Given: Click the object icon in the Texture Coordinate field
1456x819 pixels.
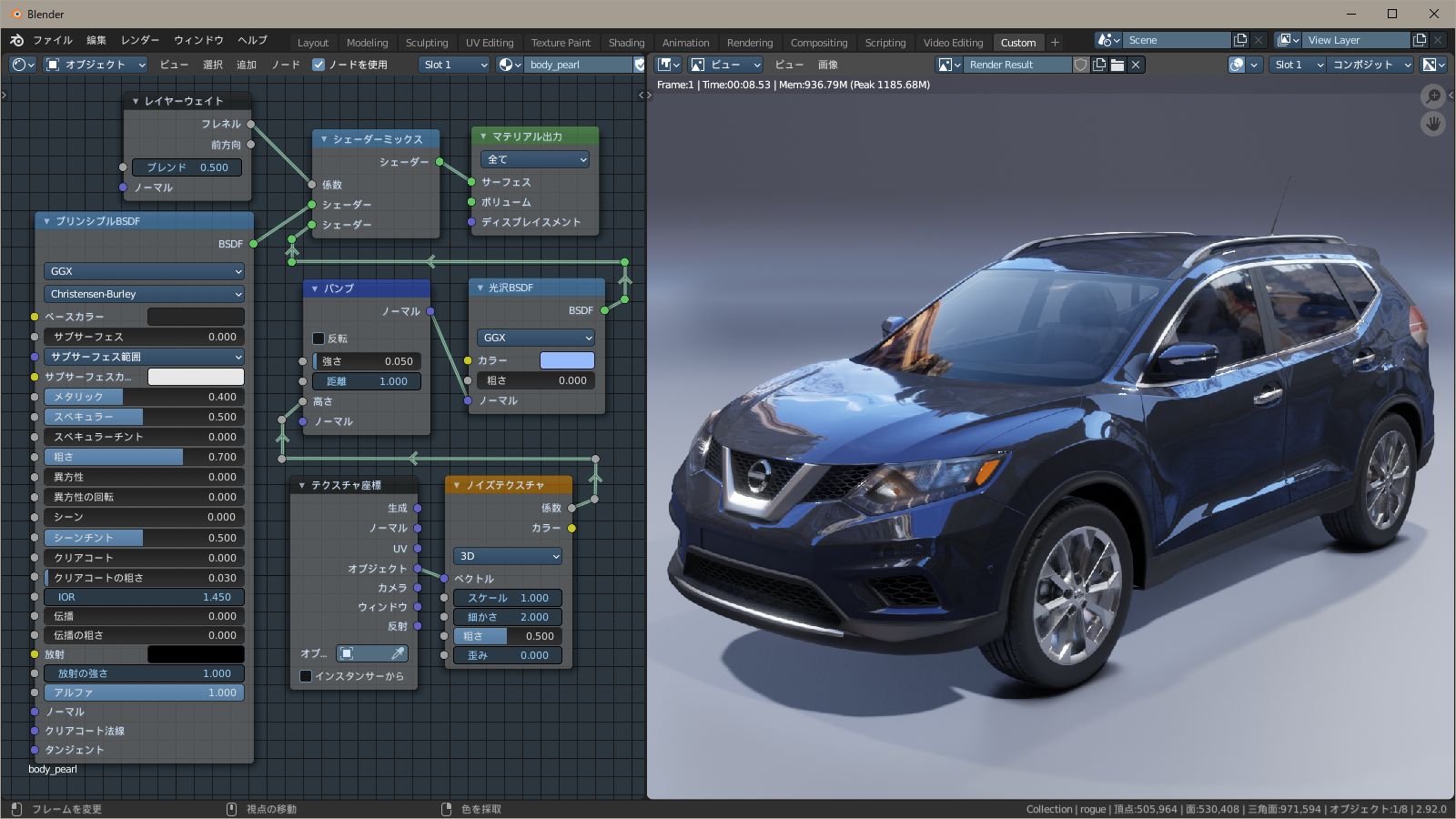Looking at the screenshot, I should (347, 653).
